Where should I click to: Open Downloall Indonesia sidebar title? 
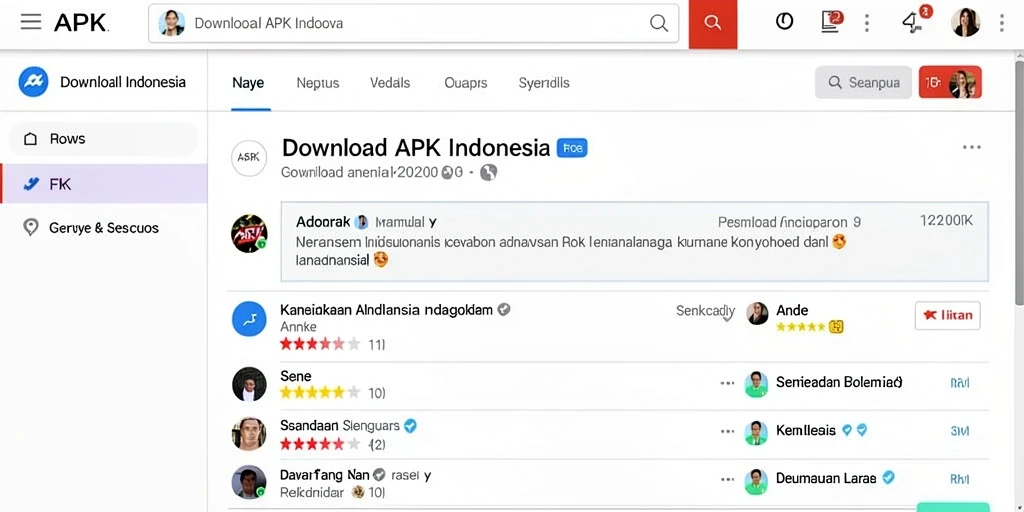point(123,82)
